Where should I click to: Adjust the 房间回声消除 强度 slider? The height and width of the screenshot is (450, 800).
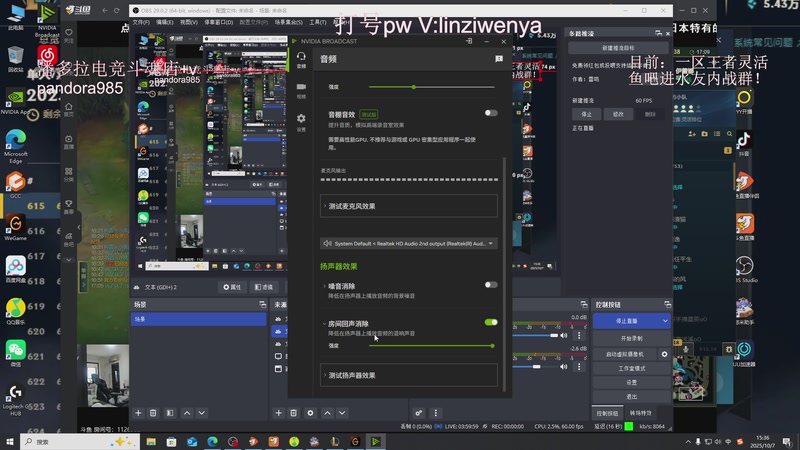(431, 346)
